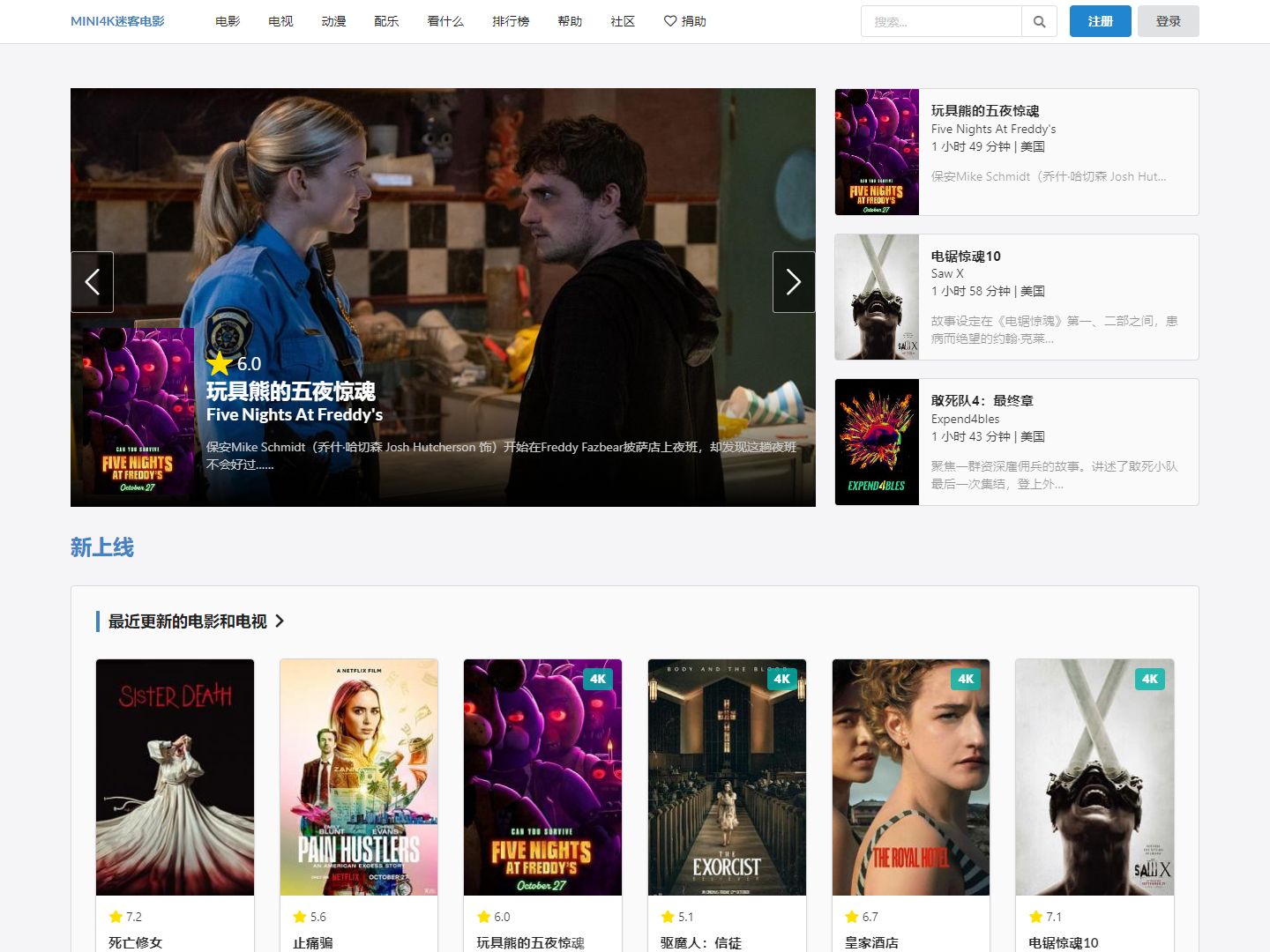This screenshot has height=952, width=1270.
Task: Click the 注册 button
Action: (1101, 21)
